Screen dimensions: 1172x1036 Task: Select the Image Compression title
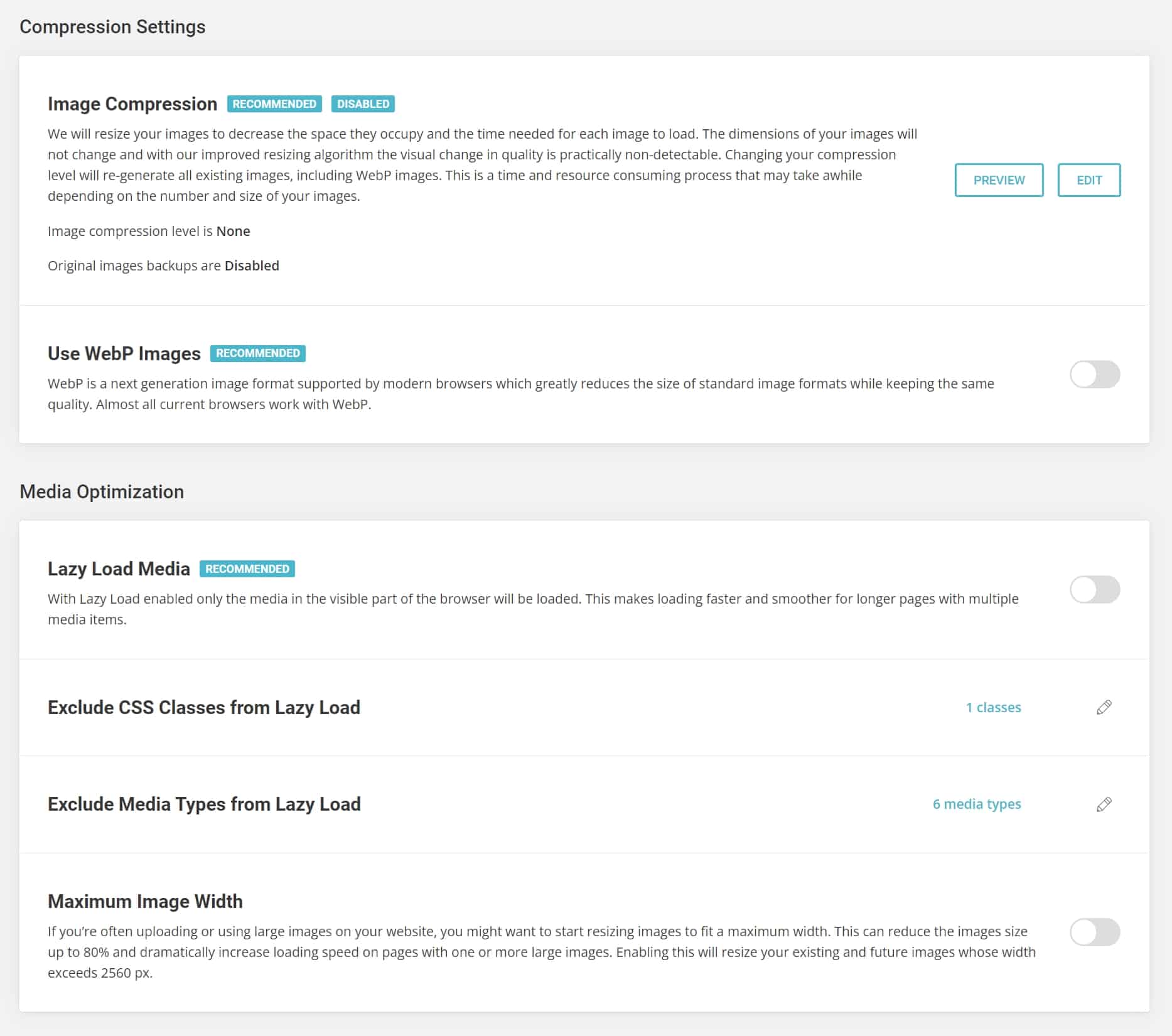coord(132,104)
